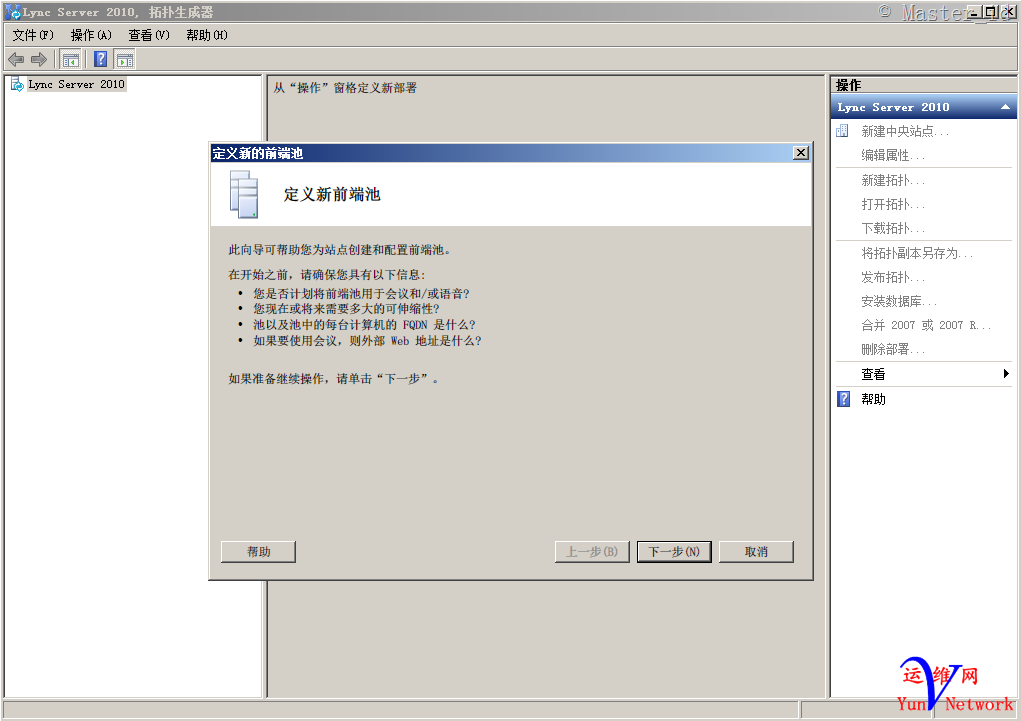Screen dimensions: 1021x721
Task: Click 打开拓扑... action
Action: pos(893,205)
